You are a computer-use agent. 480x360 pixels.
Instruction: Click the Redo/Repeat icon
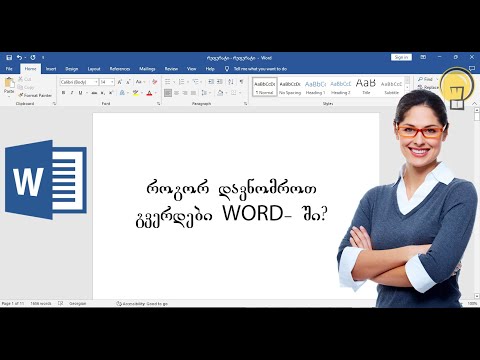(33, 57)
